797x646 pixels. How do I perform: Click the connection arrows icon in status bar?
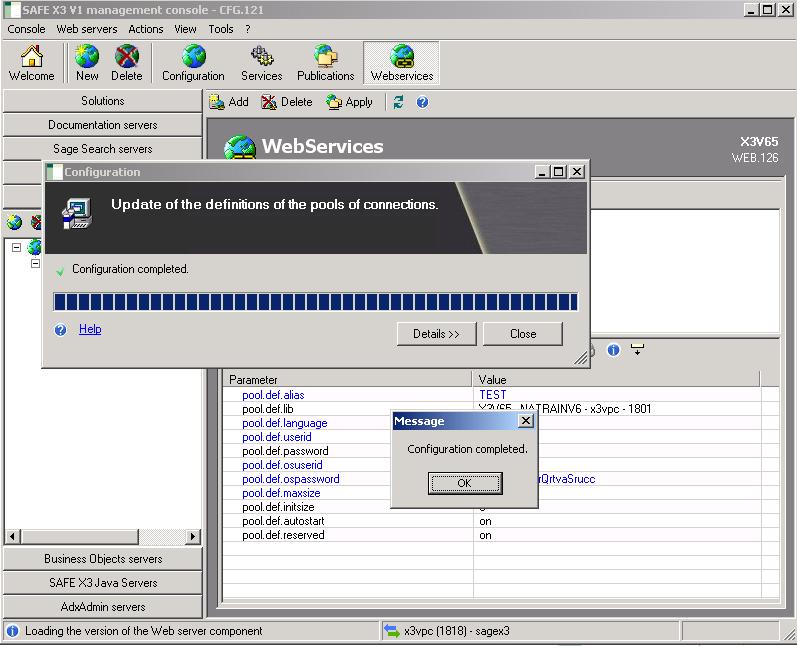point(391,631)
